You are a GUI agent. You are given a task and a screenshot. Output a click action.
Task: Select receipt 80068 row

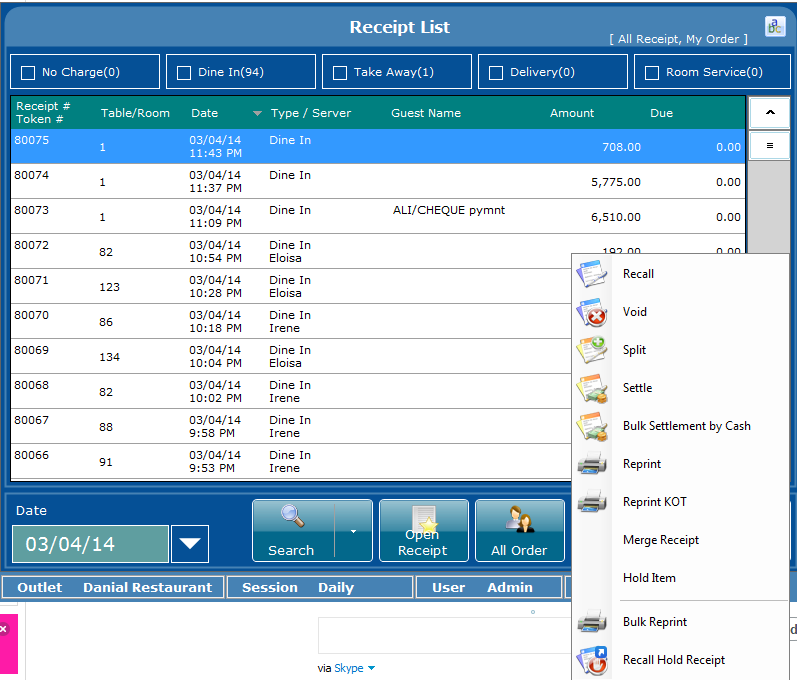291,392
